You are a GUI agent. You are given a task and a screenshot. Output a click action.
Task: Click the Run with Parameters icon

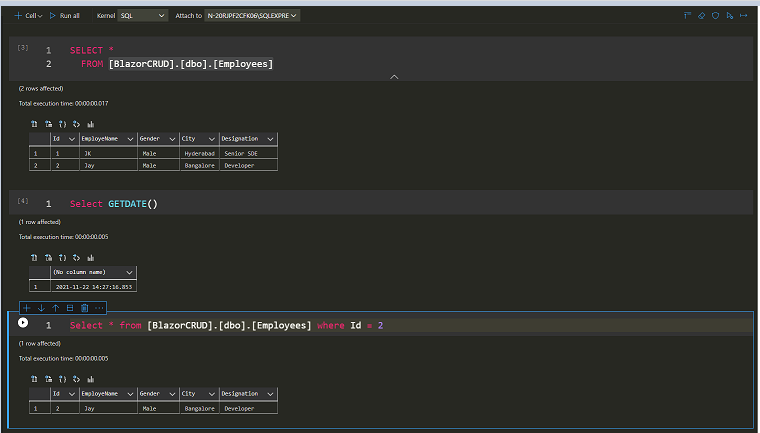[x=729, y=16]
